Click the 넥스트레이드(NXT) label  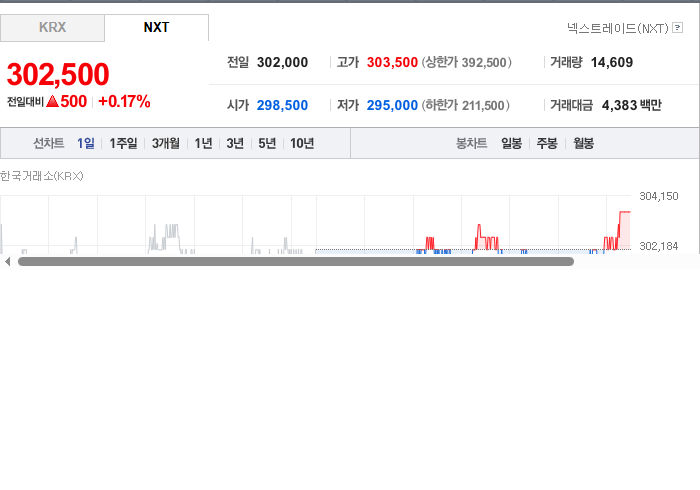coord(618,28)
